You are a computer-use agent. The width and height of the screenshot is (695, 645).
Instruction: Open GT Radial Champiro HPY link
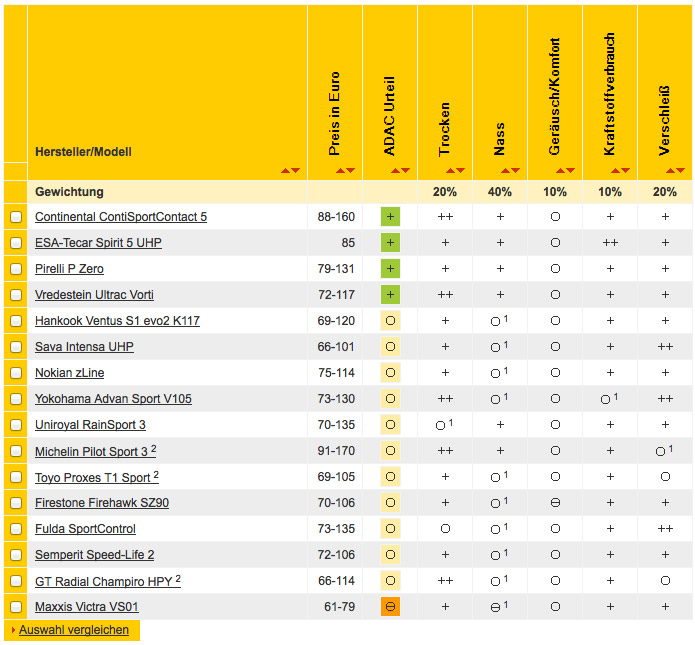[108, 581]
